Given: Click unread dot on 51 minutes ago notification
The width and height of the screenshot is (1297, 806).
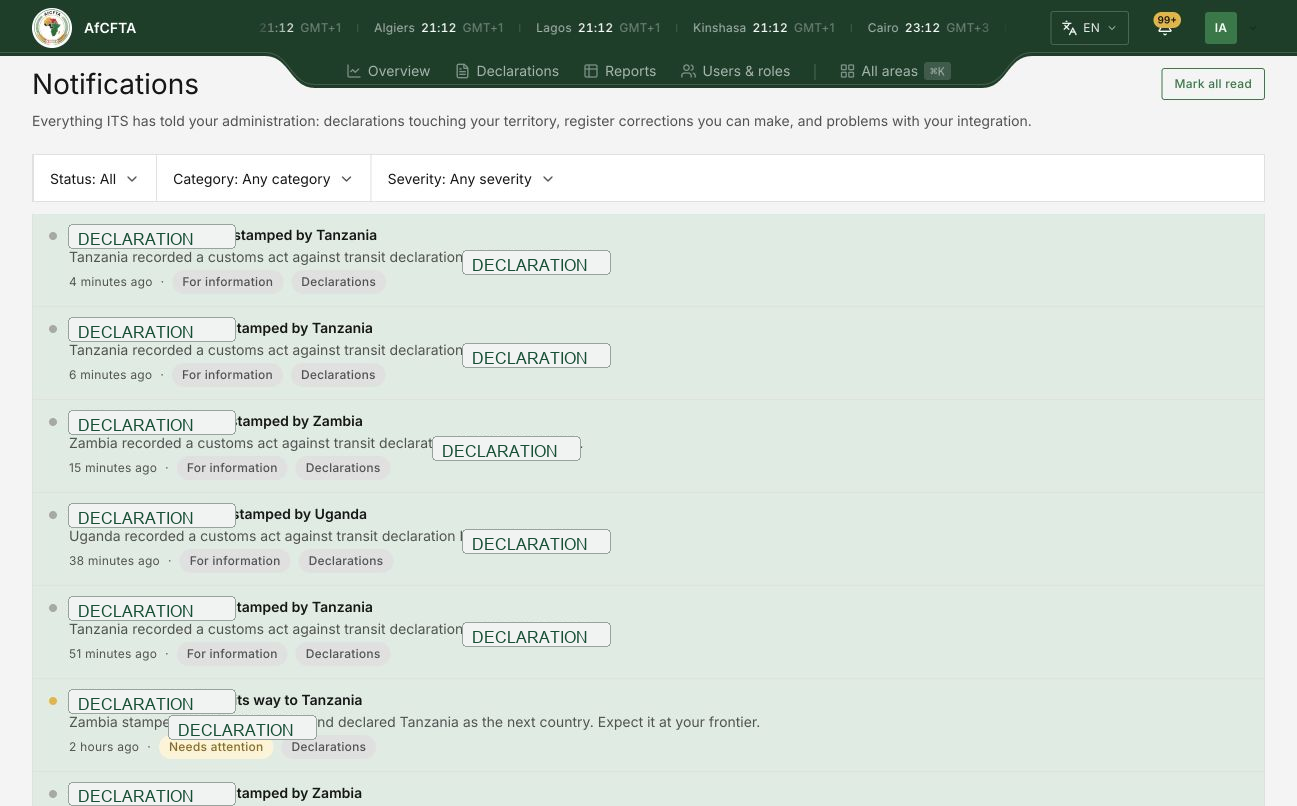Looking at the screenshot, I should click(x=53, y=608).
